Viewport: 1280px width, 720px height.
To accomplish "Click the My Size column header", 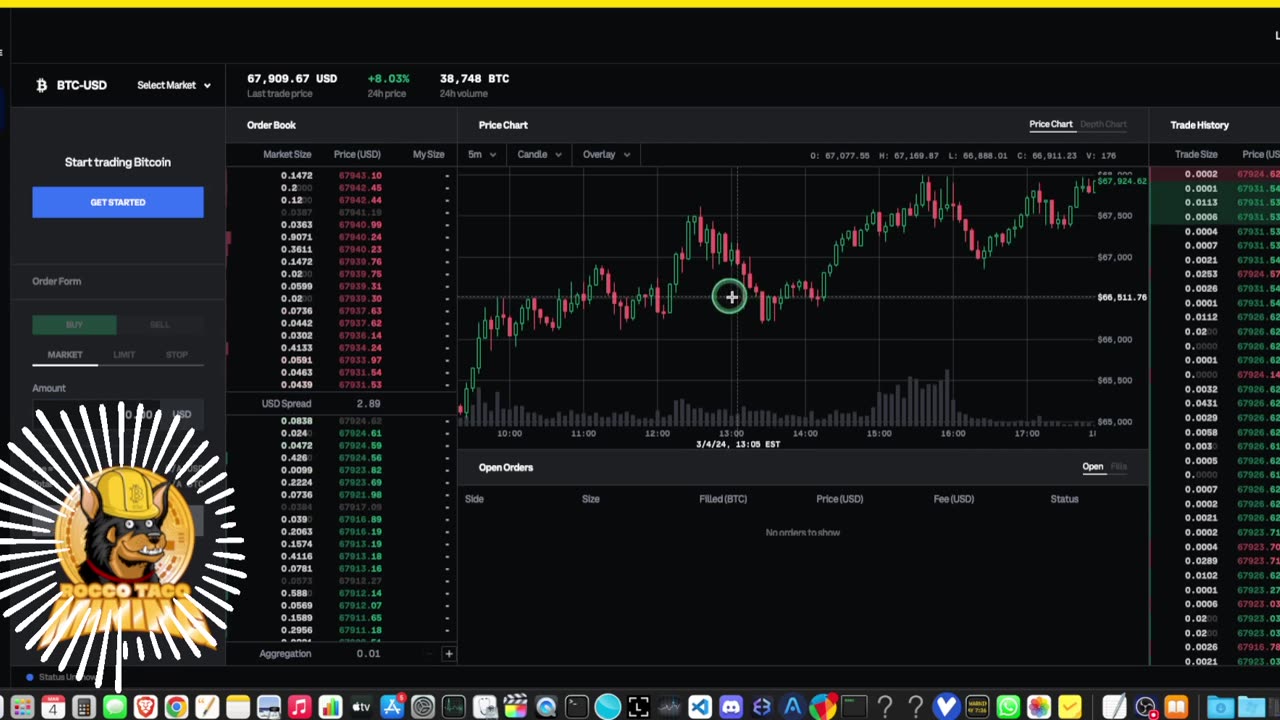I will pos(428,154).
